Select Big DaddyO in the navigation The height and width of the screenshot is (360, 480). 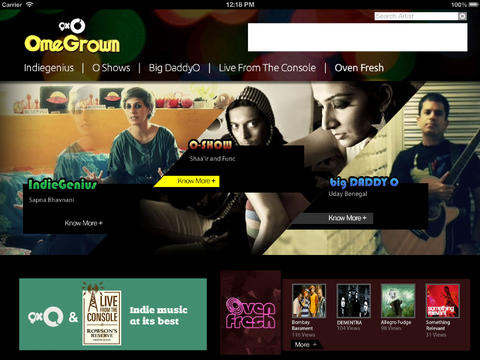[x=174, y=68]
